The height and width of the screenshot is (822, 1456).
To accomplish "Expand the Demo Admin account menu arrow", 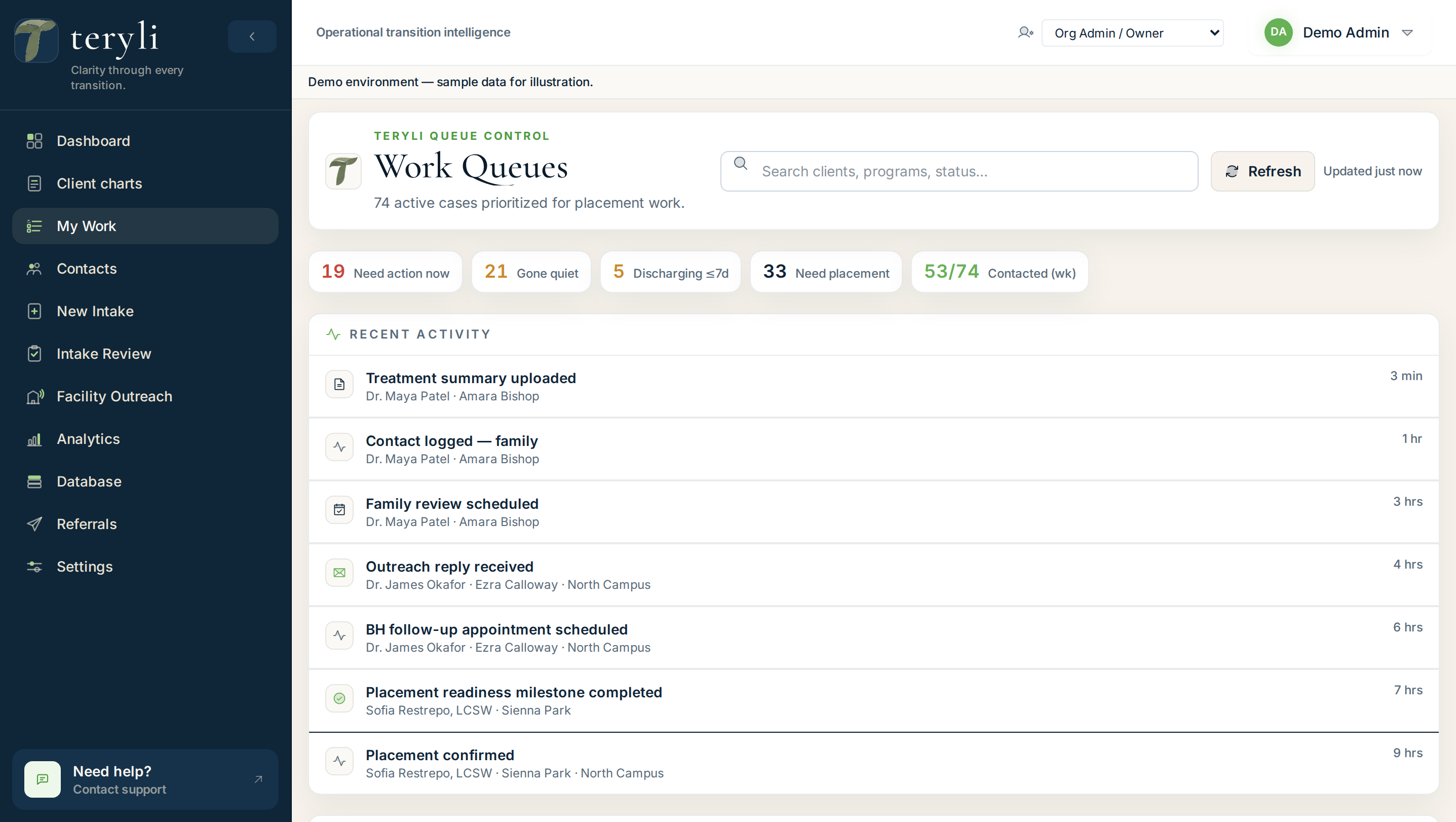I will click(x=1407, y=33).
